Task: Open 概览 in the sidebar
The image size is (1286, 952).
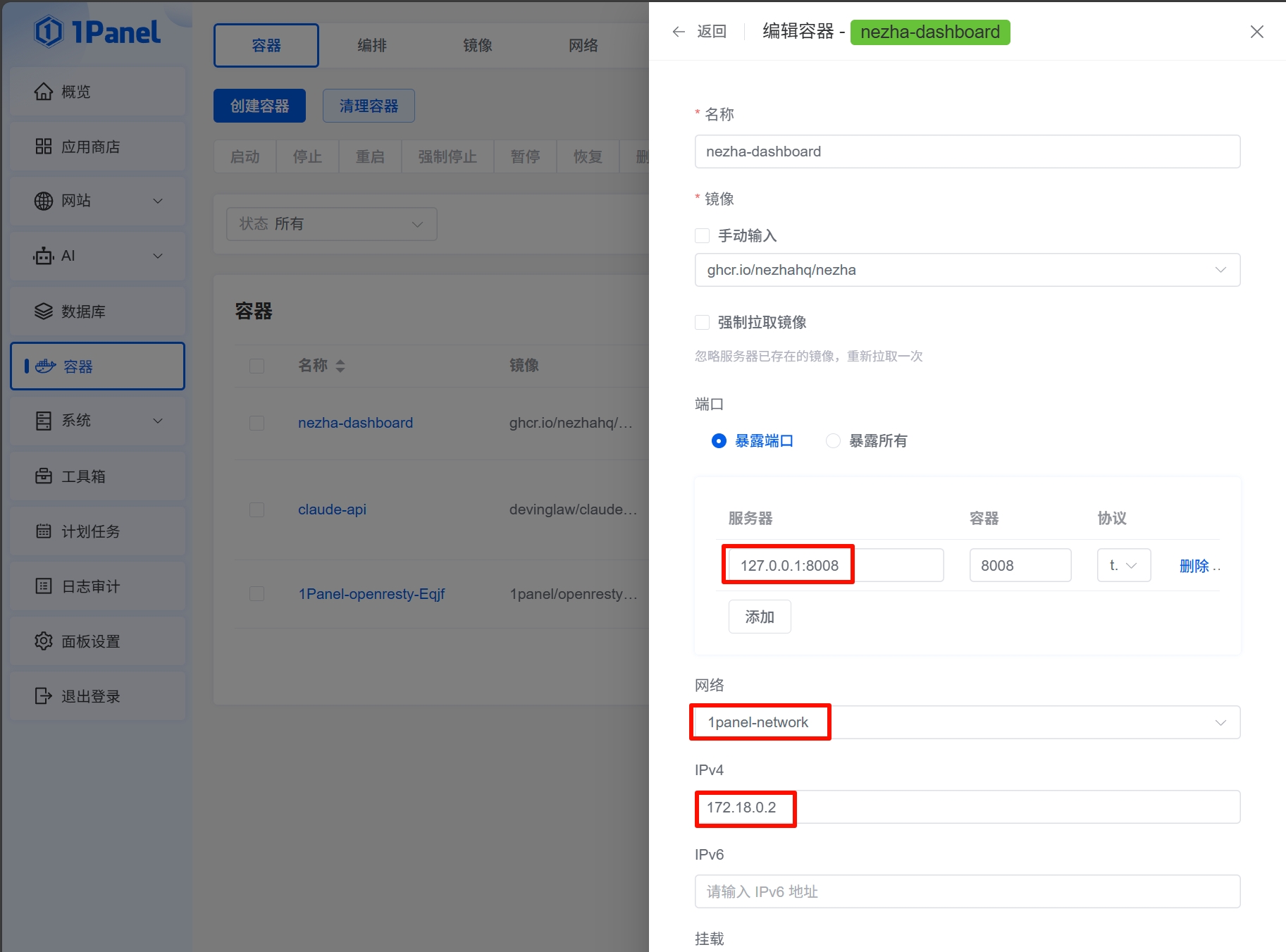Action: 97,92
